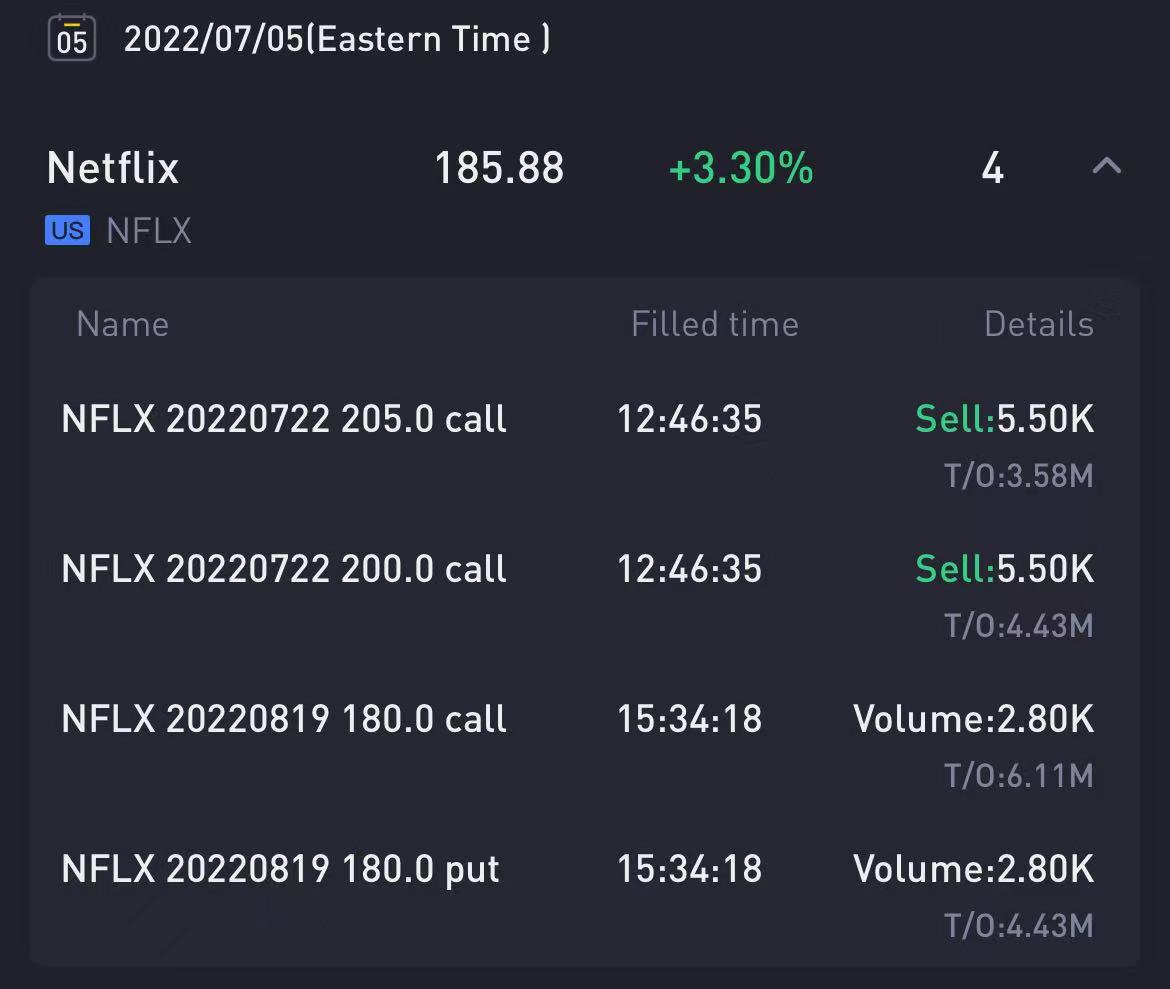Click the Name column header
The width and height of the screenshot is (1170, 989).
click(122, 324)
